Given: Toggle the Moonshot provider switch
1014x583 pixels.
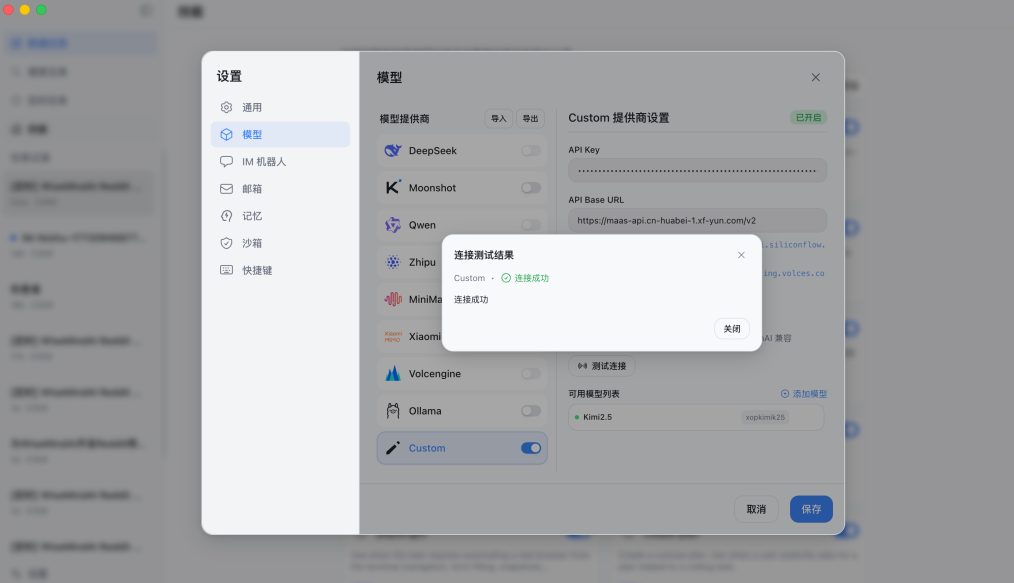Looking at the screenshot, I should [531, 188].
